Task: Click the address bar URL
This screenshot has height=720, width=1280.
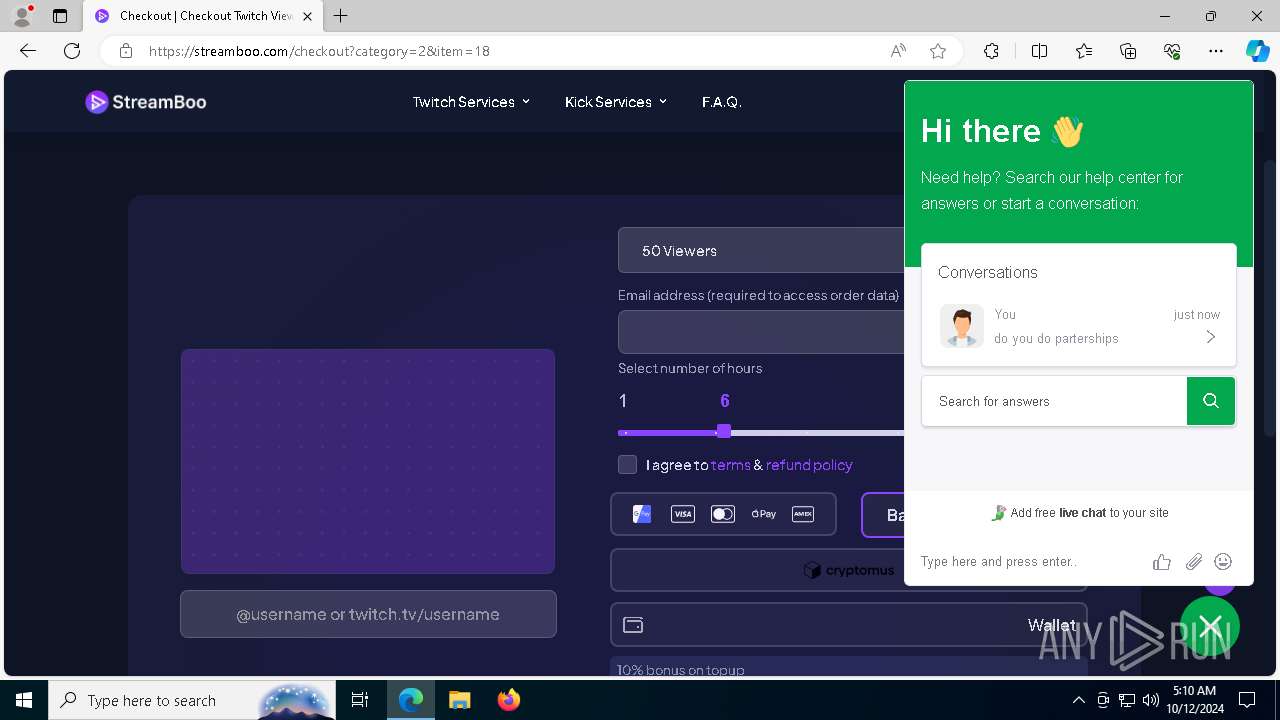Action: [320, 51]
